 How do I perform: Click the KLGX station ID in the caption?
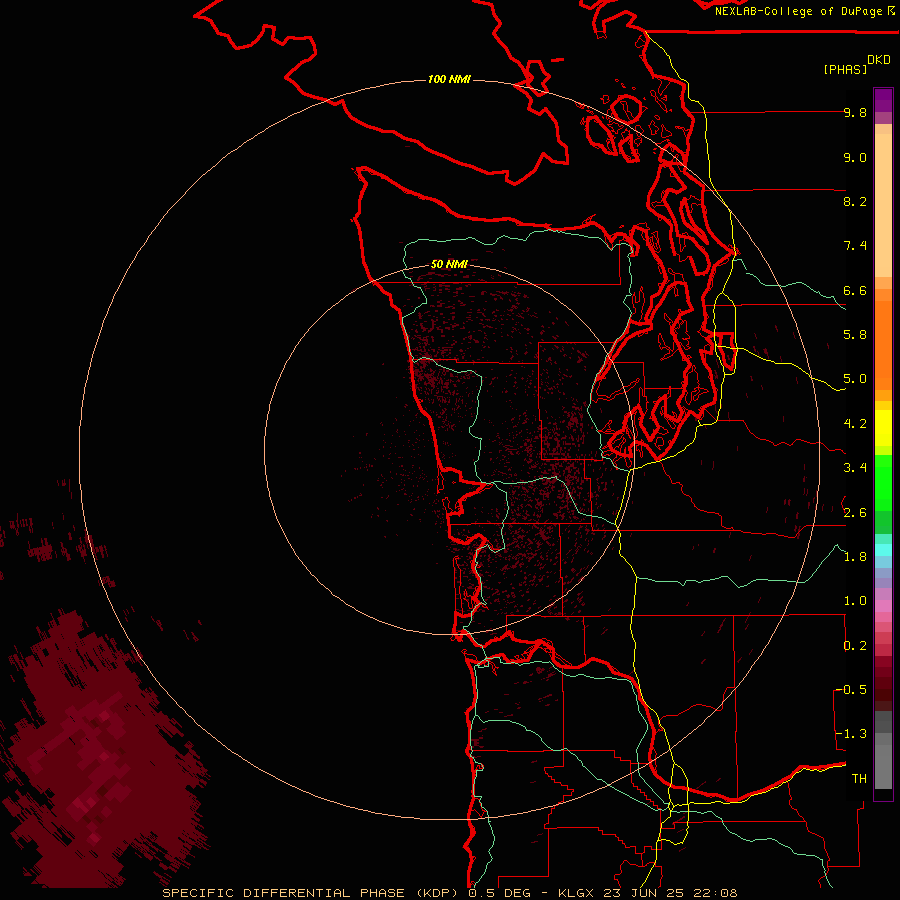[x=577, y=893]
